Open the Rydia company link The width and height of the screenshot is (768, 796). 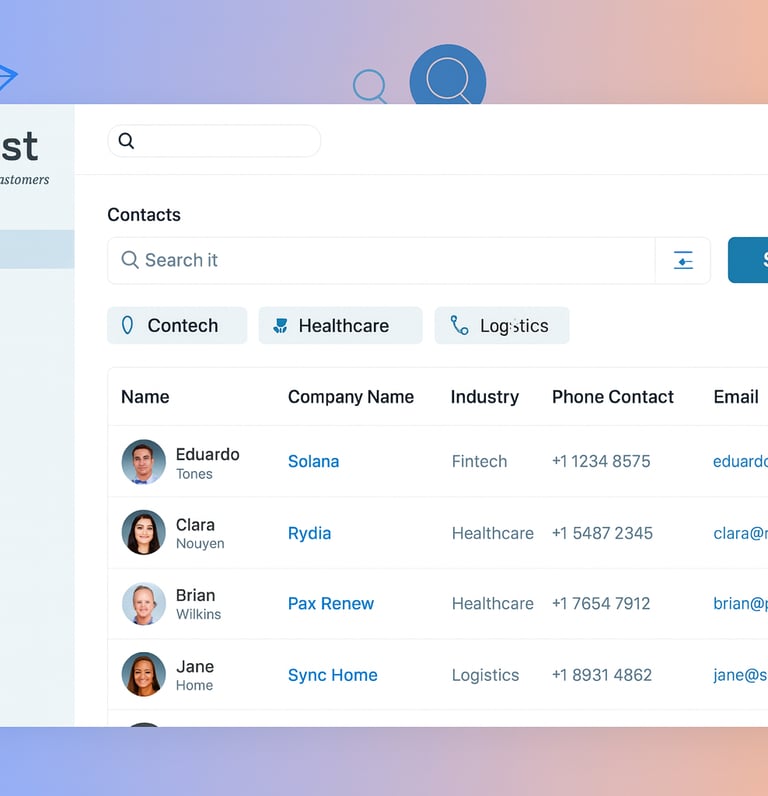point(309,533)
